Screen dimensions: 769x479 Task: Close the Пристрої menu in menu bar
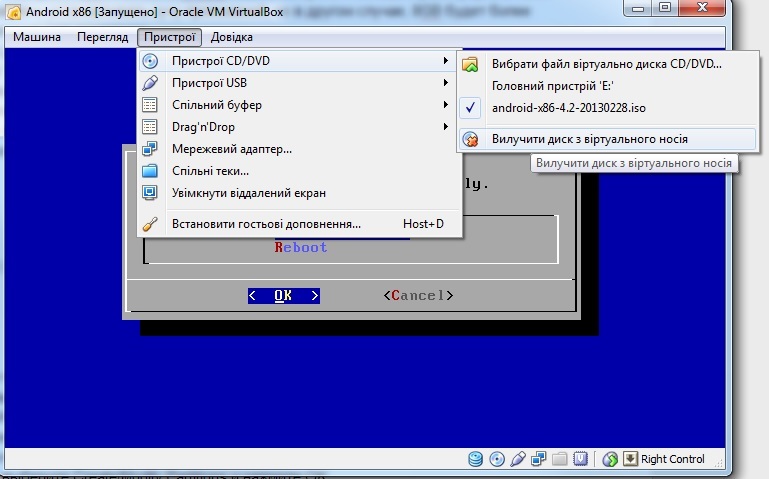(170, 37)
